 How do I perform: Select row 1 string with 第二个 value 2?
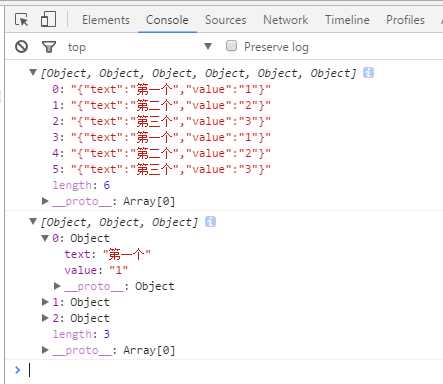click(161, 105)
